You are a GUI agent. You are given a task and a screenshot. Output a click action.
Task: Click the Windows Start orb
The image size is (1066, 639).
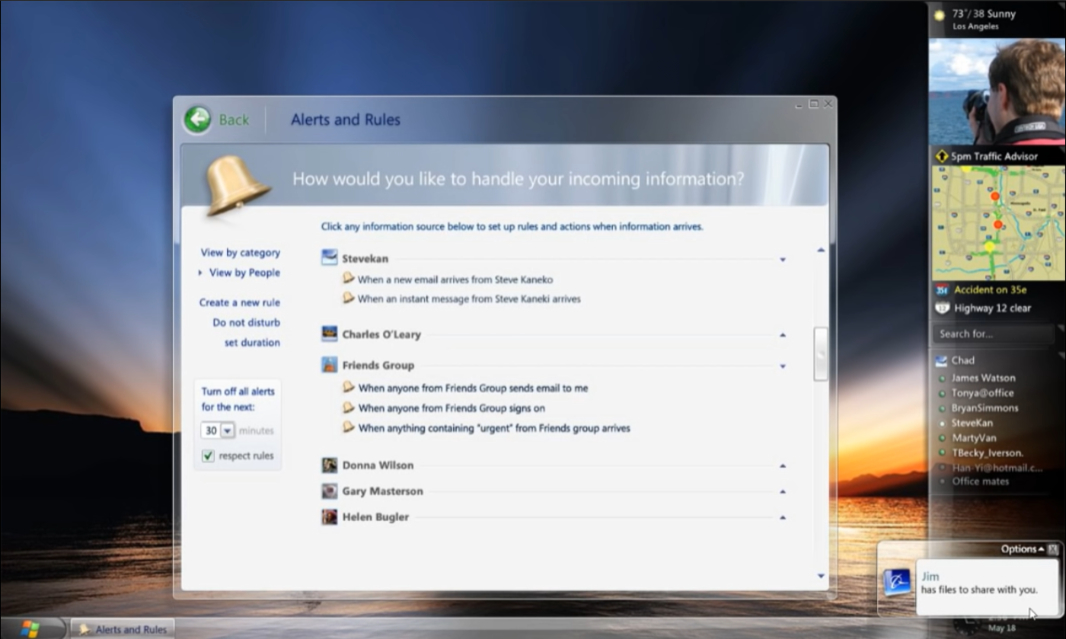30,628
